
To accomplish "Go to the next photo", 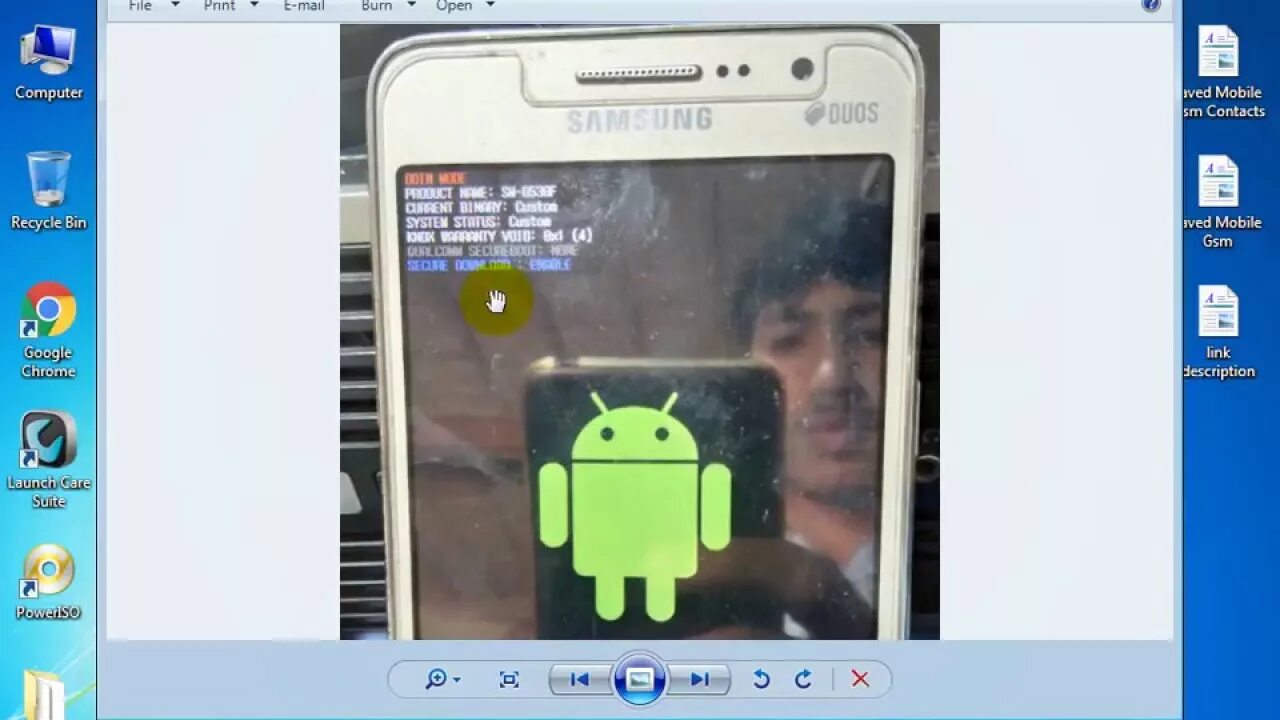I will click(x=700, y=680).
